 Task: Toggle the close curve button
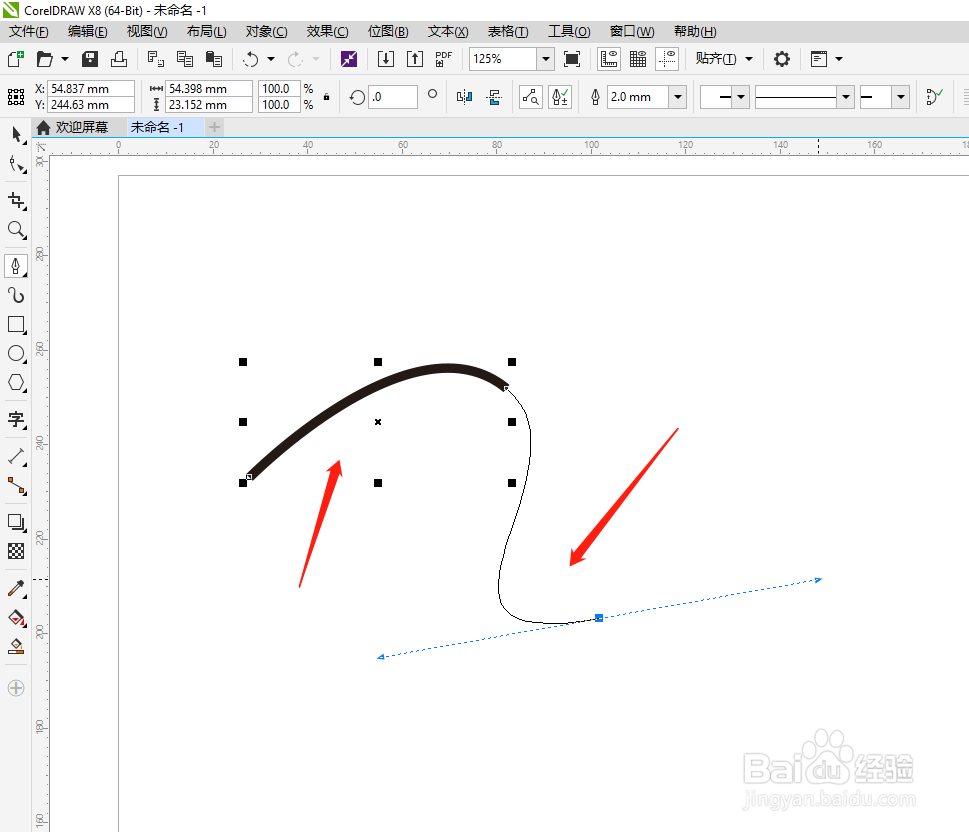click(934, 96)
